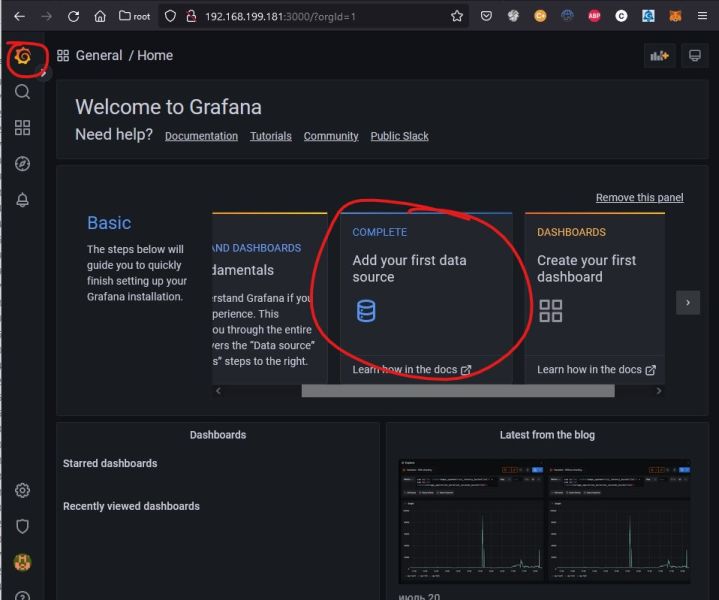719x600 pixels.
Task: Click the card scrollbar left arrow
Action: pyautogui.click(x=218, y=391)
